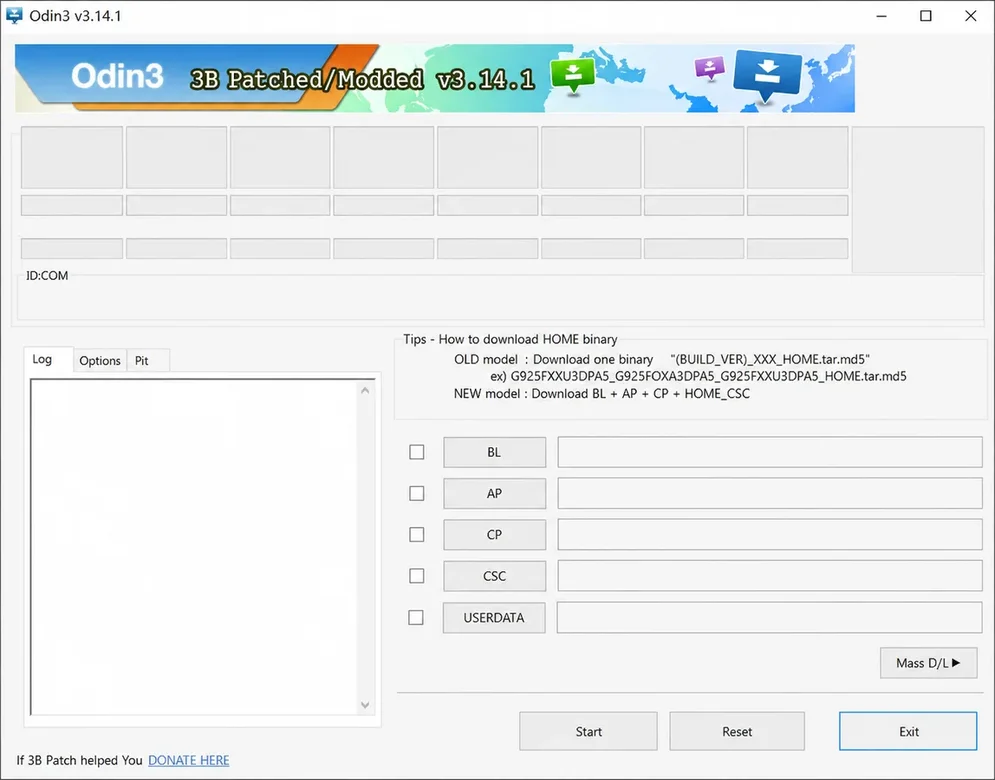Click the purple download bubble icon in banner
The height and width of the screenshot is (780, 995).
(x=709, y=67)
